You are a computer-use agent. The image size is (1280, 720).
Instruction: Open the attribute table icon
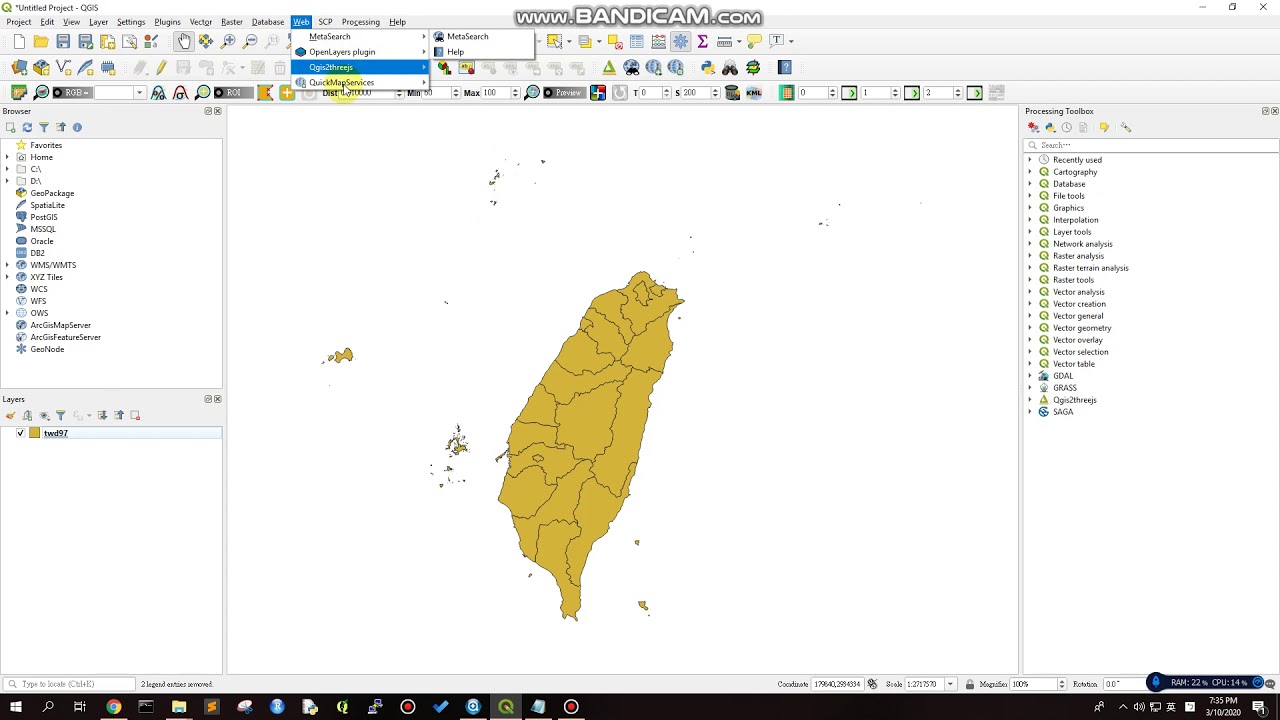coord(637,41)
